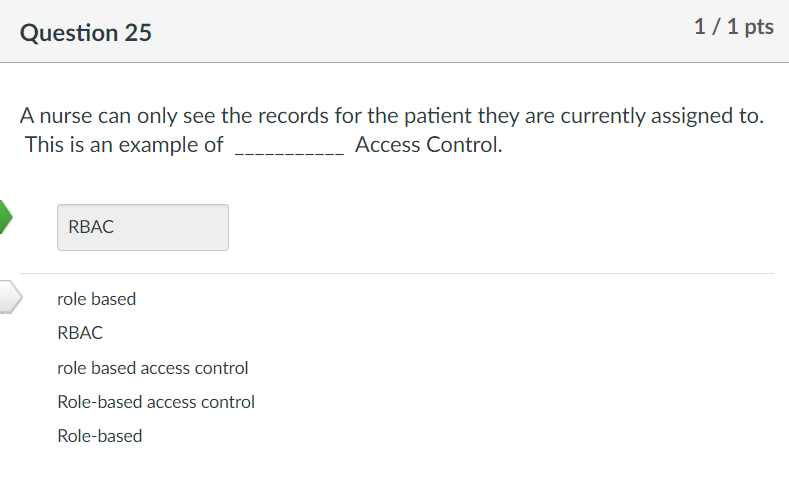Screen dimensions: 789x479
Task: Click the divider line below the answer box
Action: 397,274
